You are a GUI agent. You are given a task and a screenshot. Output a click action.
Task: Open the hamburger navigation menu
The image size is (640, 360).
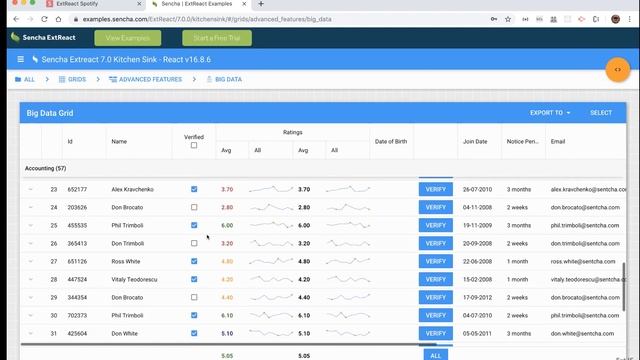click(20, 59)
